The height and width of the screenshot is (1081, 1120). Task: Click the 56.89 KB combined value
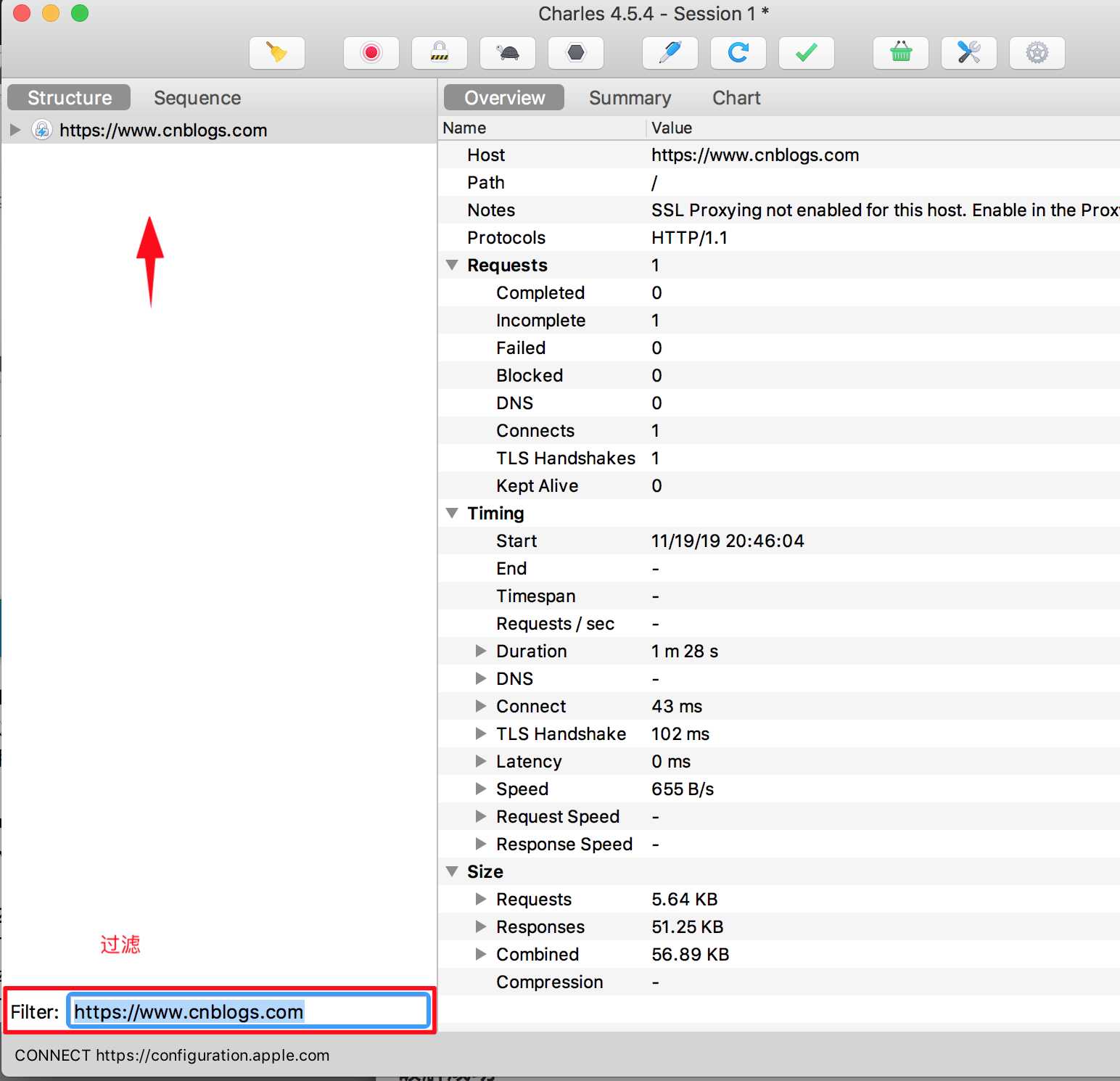[x=690, y=954]
